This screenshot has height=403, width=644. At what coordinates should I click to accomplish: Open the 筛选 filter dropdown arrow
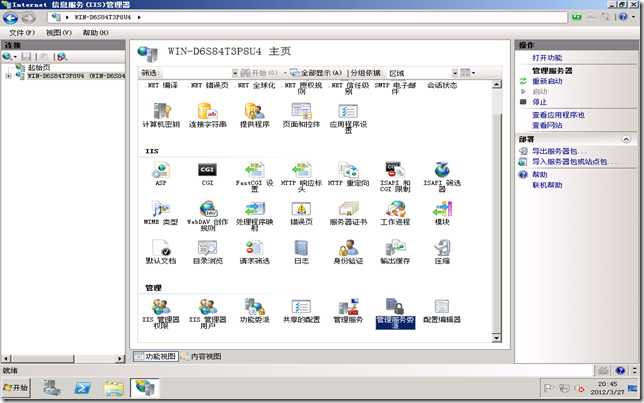click(x=235, y=73)
